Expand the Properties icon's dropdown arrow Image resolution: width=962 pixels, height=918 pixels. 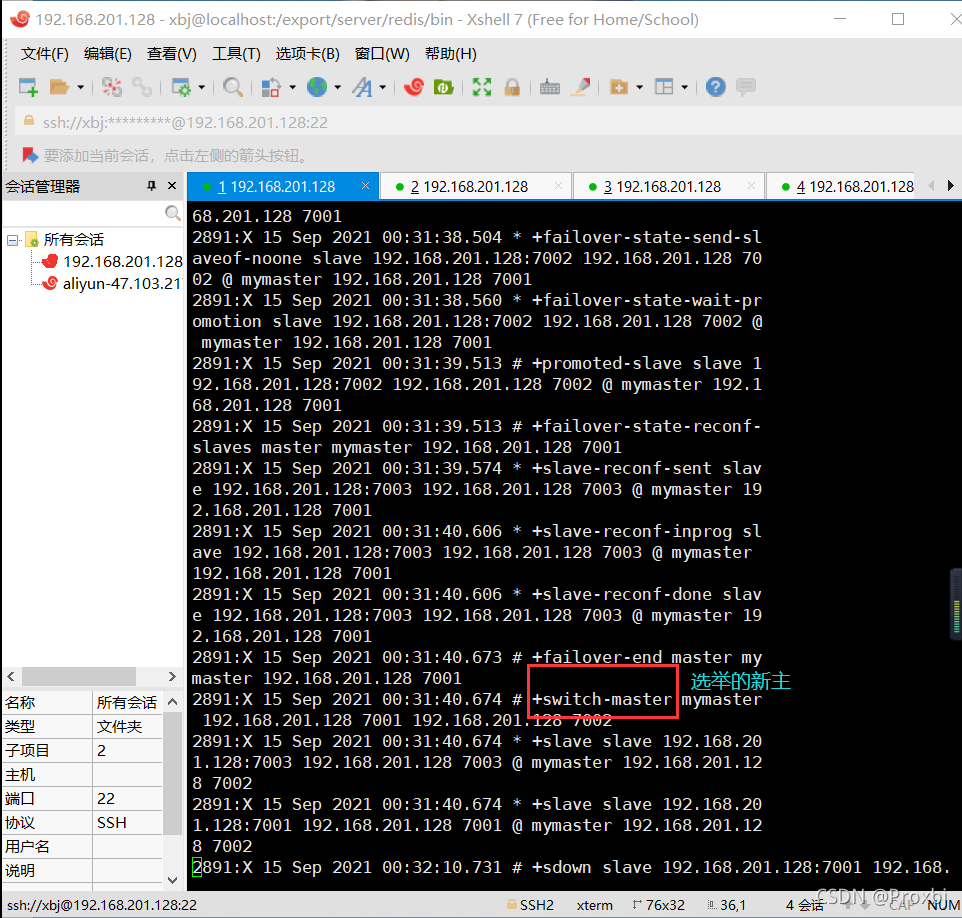(x=201, y=87)
